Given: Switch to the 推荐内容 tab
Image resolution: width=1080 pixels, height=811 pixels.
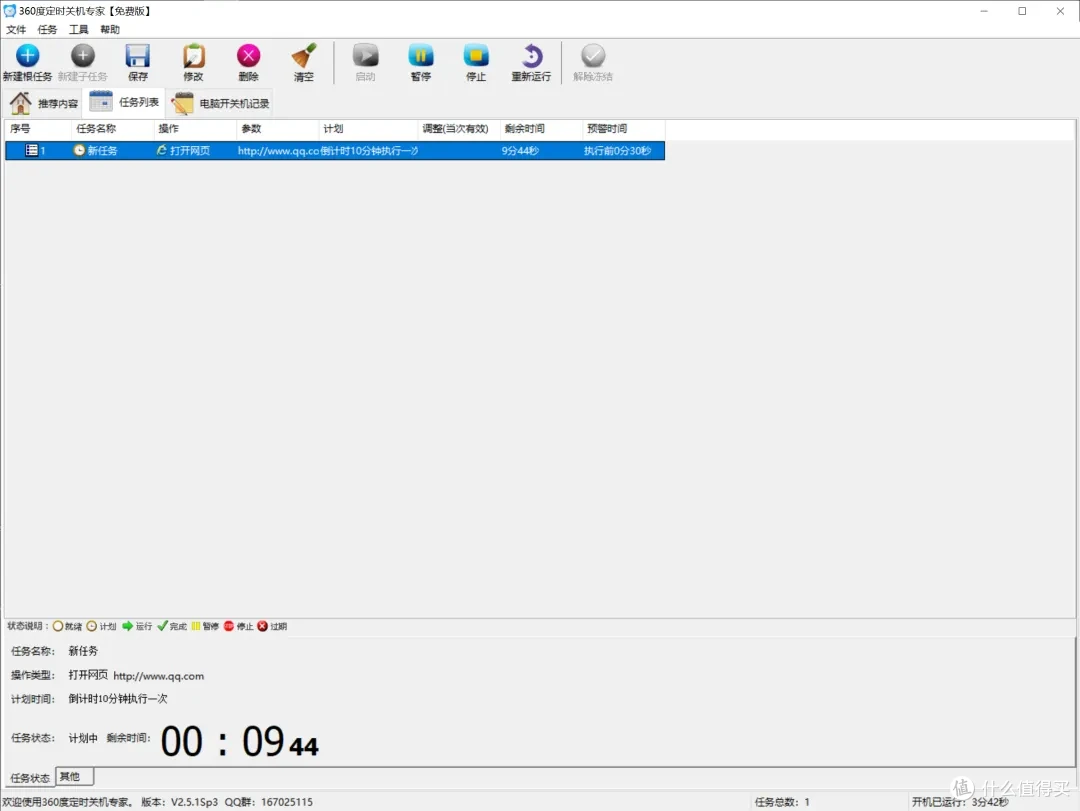Looking at the screenshot, I should tap(43, 103).
